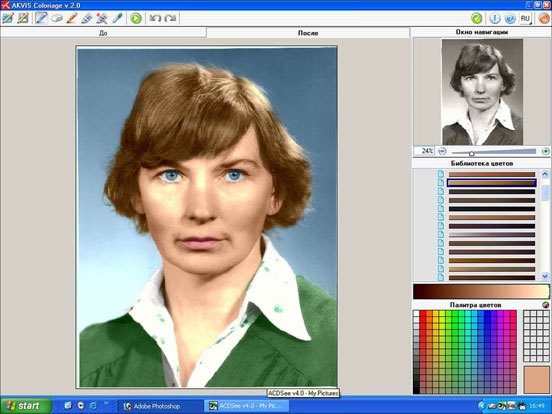Select the Eraser tool
Screen dimensions: 552x414
click(56, 18)
